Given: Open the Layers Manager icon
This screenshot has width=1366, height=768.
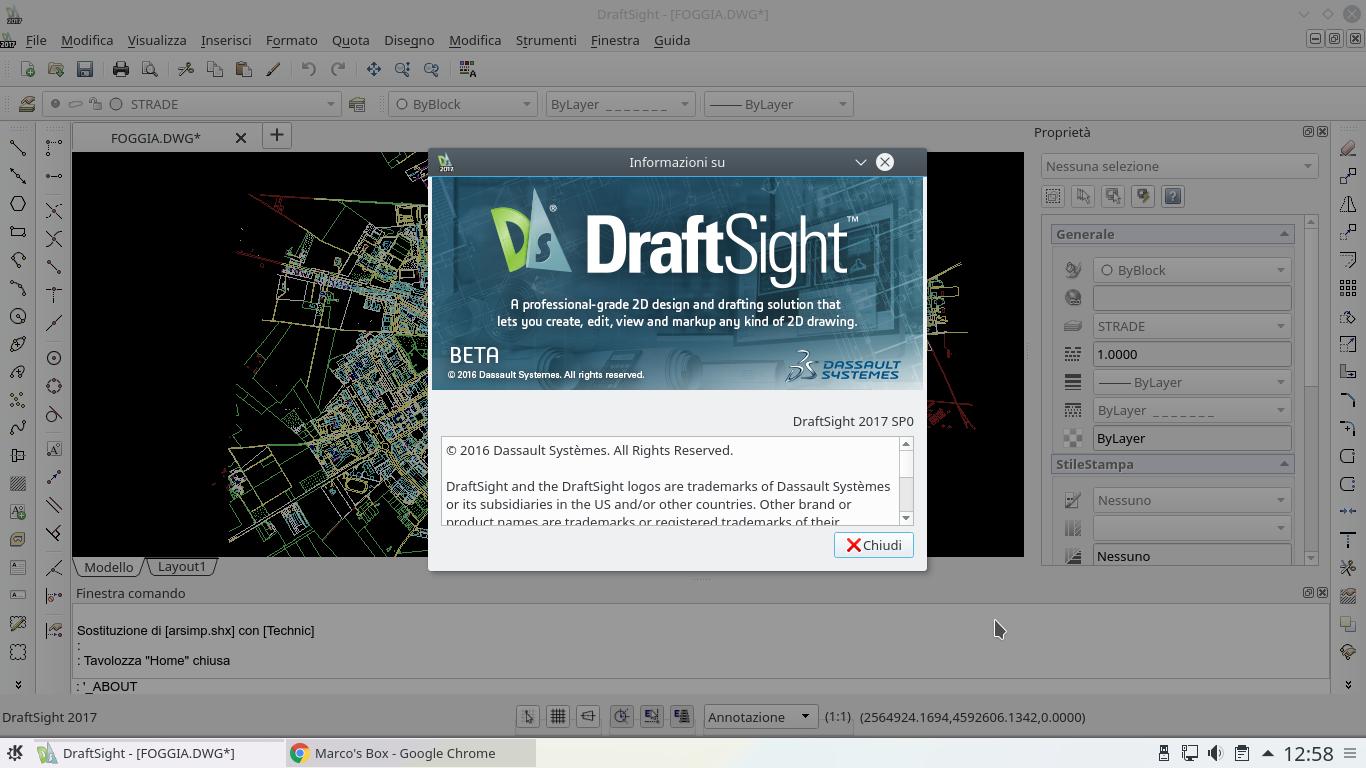Looking at the screenshot, I should coord(26,104).
